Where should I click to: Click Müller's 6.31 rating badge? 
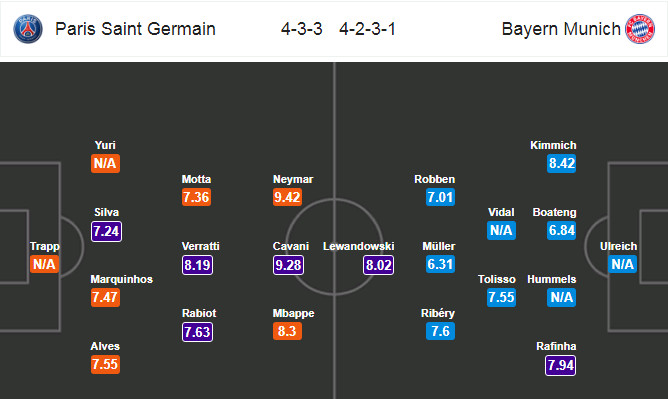(x=441, y=264)
